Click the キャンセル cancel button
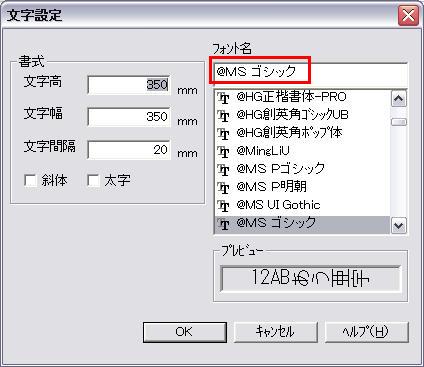Viewport: 424px width, 367px height. point(276,332)
